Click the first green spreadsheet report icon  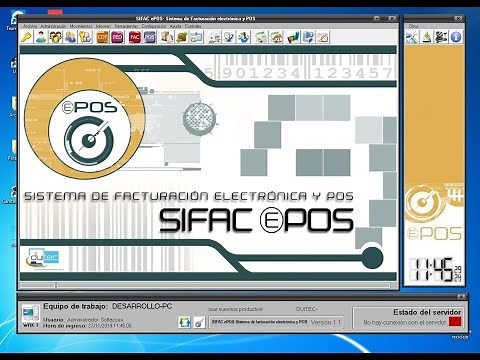(x=261, y=37)
